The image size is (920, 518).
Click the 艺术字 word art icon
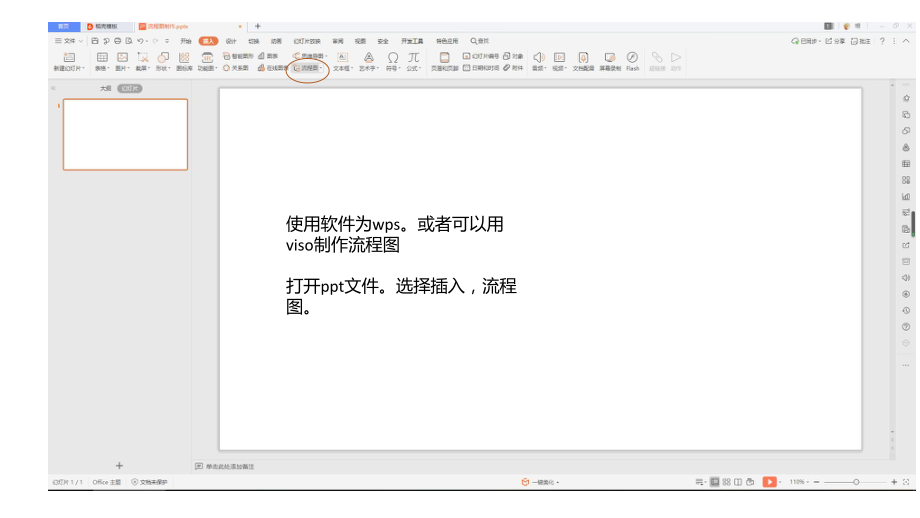click(368, 57)
